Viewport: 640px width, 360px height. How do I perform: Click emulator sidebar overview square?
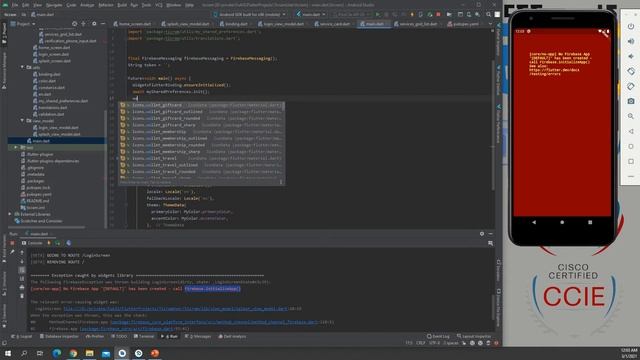[631, 161]
